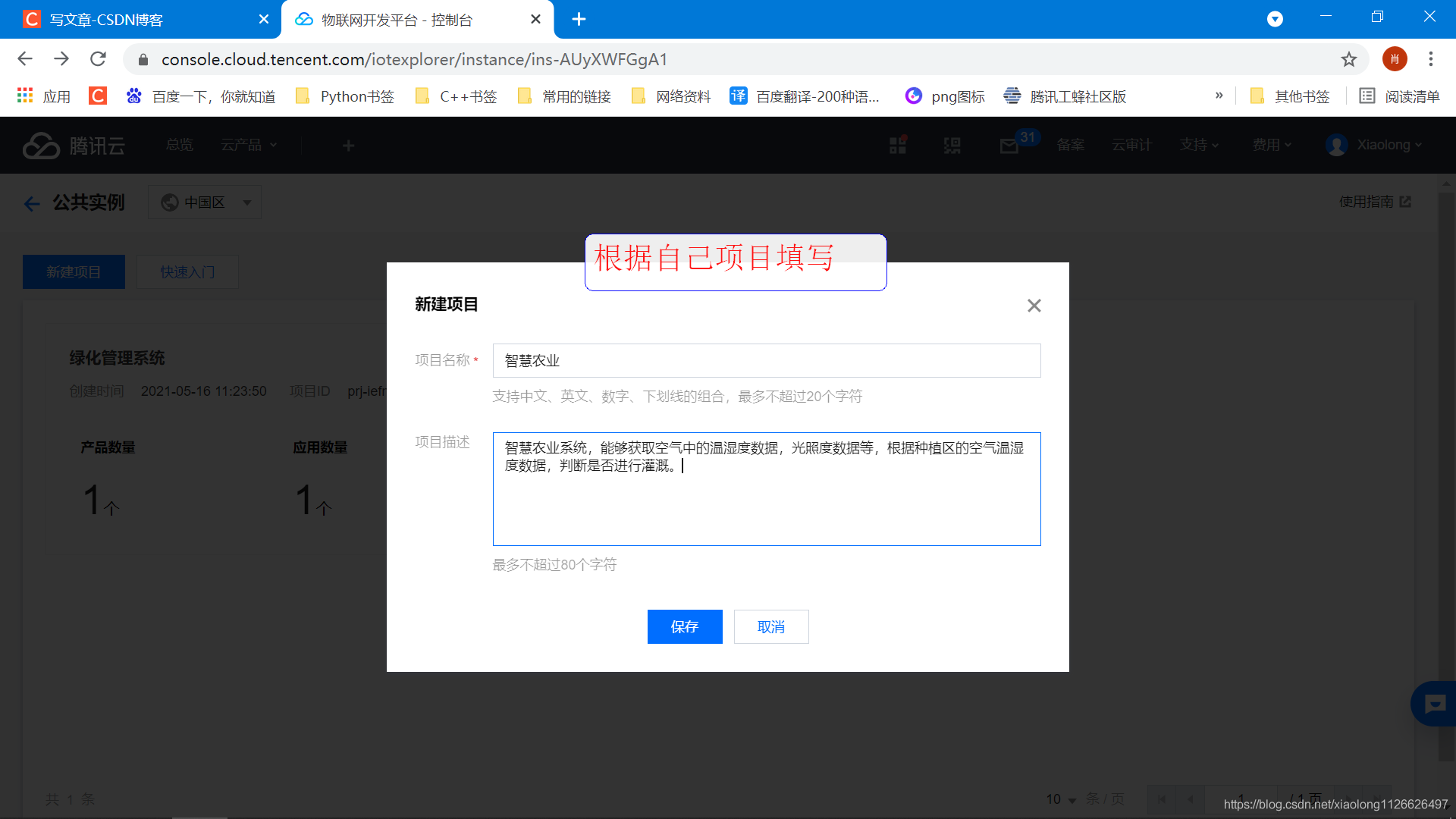Click the lock icon in address bar
1456x819 pixels.
point(143,59)
